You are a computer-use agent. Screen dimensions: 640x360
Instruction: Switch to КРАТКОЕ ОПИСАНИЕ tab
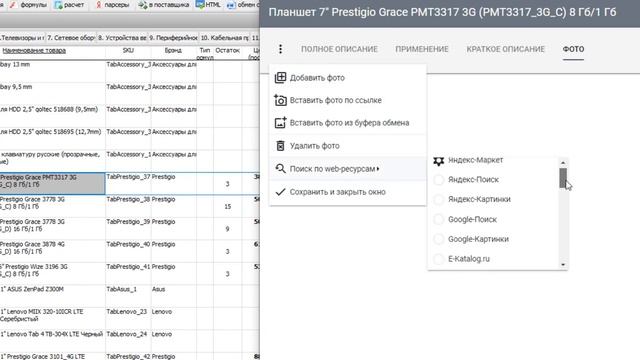[x=505, y=49]
